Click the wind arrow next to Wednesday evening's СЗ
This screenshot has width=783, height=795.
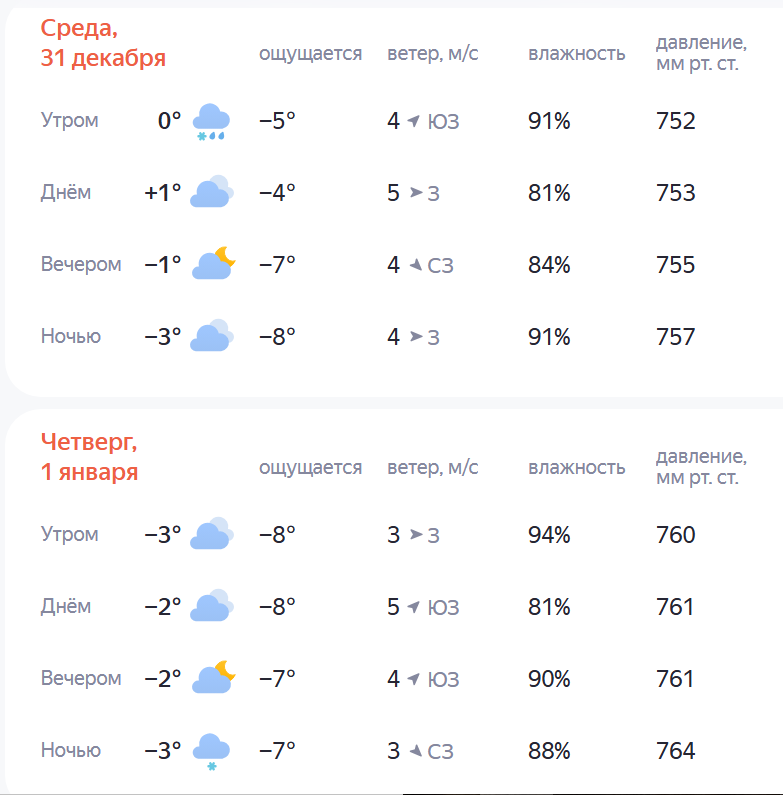(x=413, y=265)
